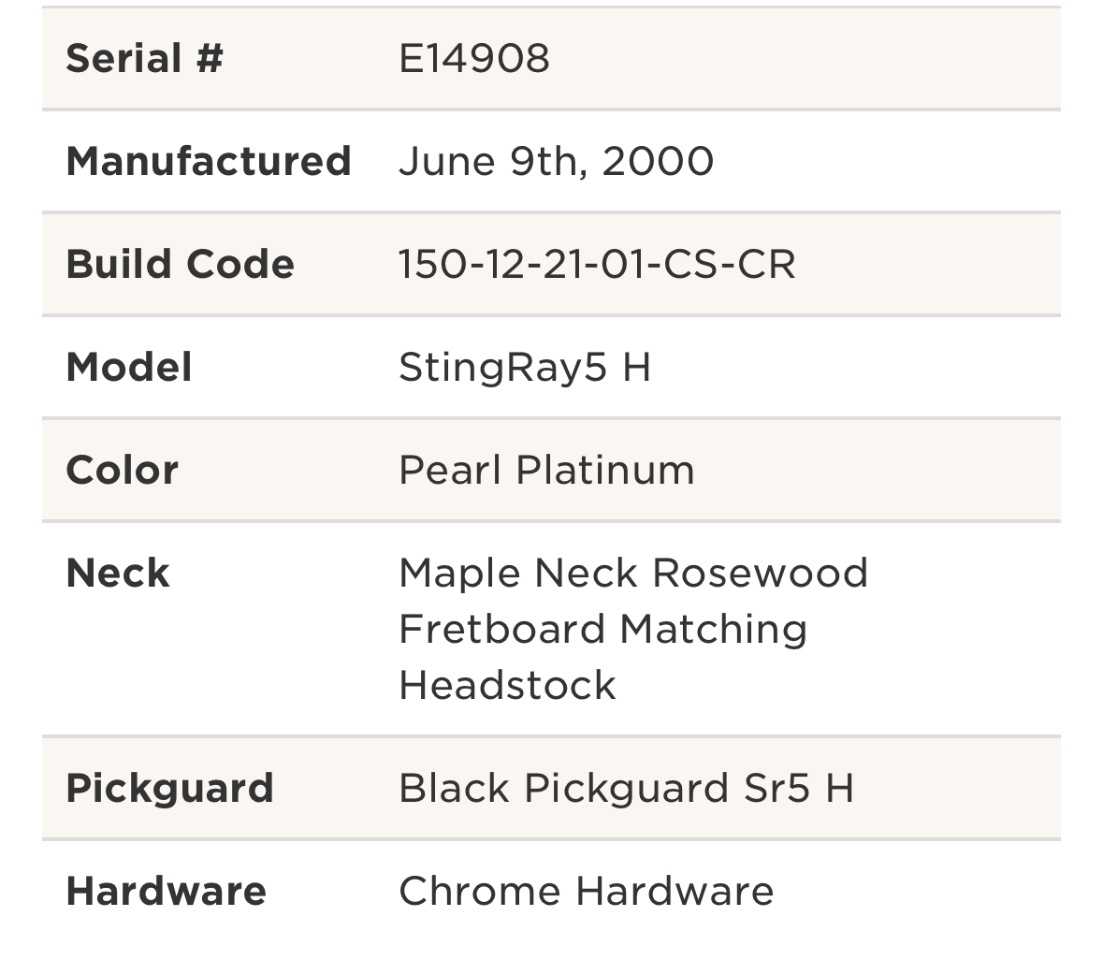The image size is (1103, 960).
Task: Click the Neck label
Action: [118, 574]
